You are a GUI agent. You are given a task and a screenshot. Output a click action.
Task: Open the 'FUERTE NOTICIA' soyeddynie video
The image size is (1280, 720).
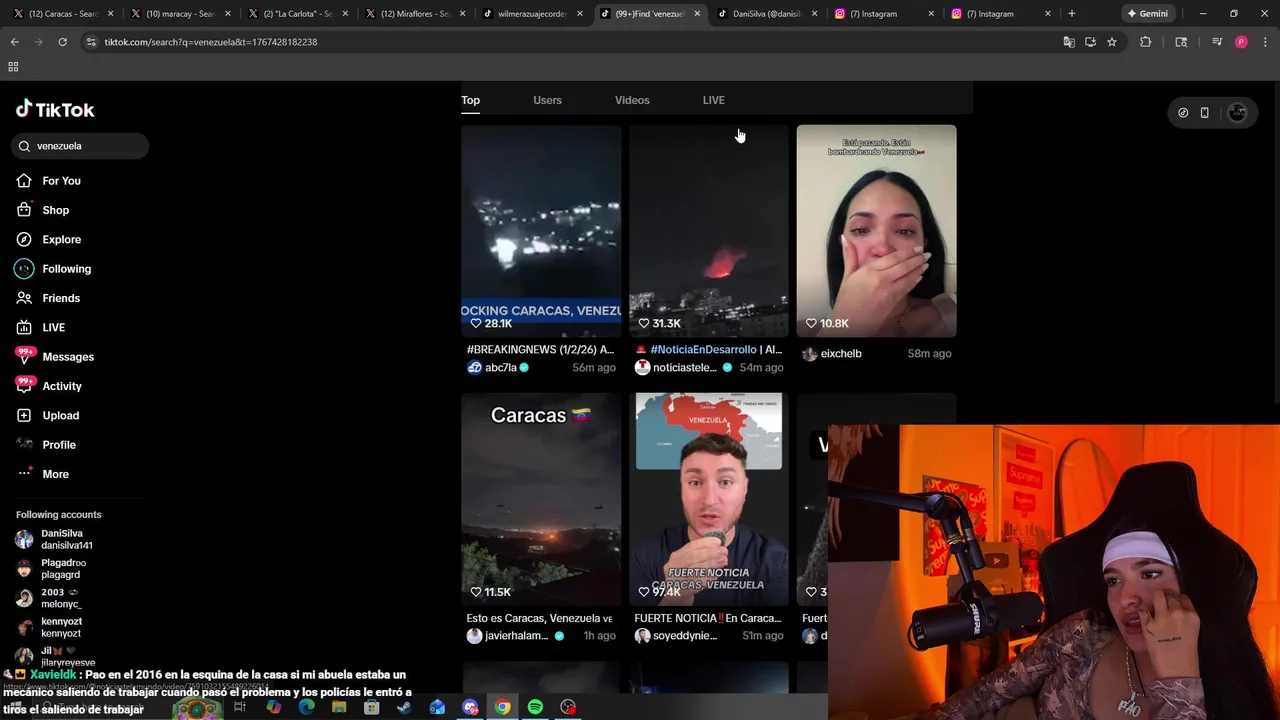point(709,499)
